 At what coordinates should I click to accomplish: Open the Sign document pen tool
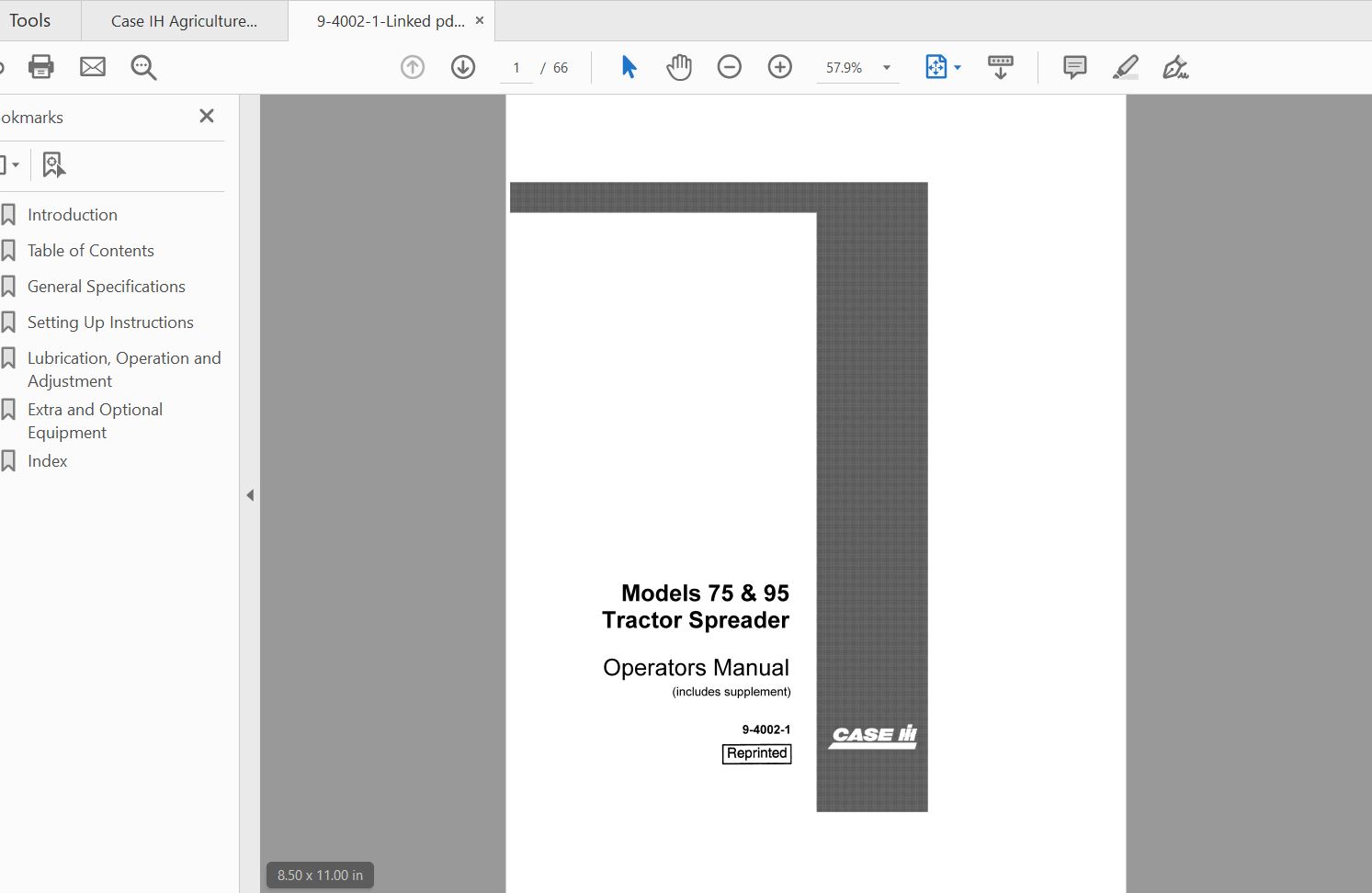click(1175, 67)
